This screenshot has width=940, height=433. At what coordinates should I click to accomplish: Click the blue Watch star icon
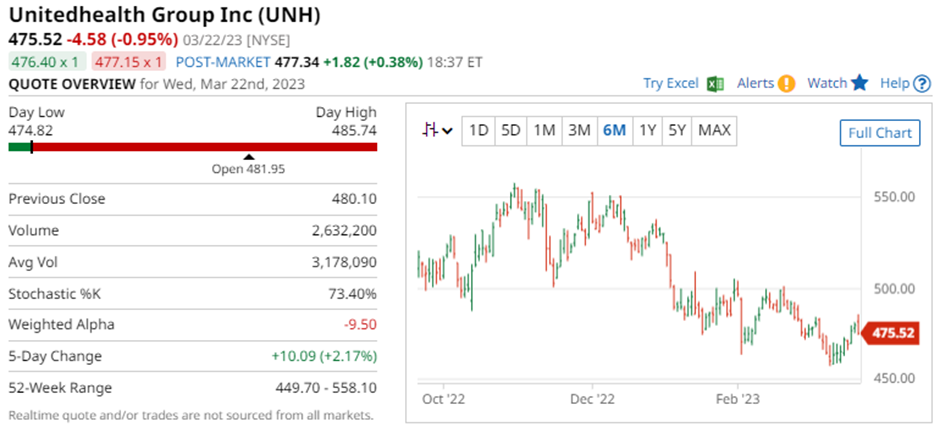pos(860,83)
